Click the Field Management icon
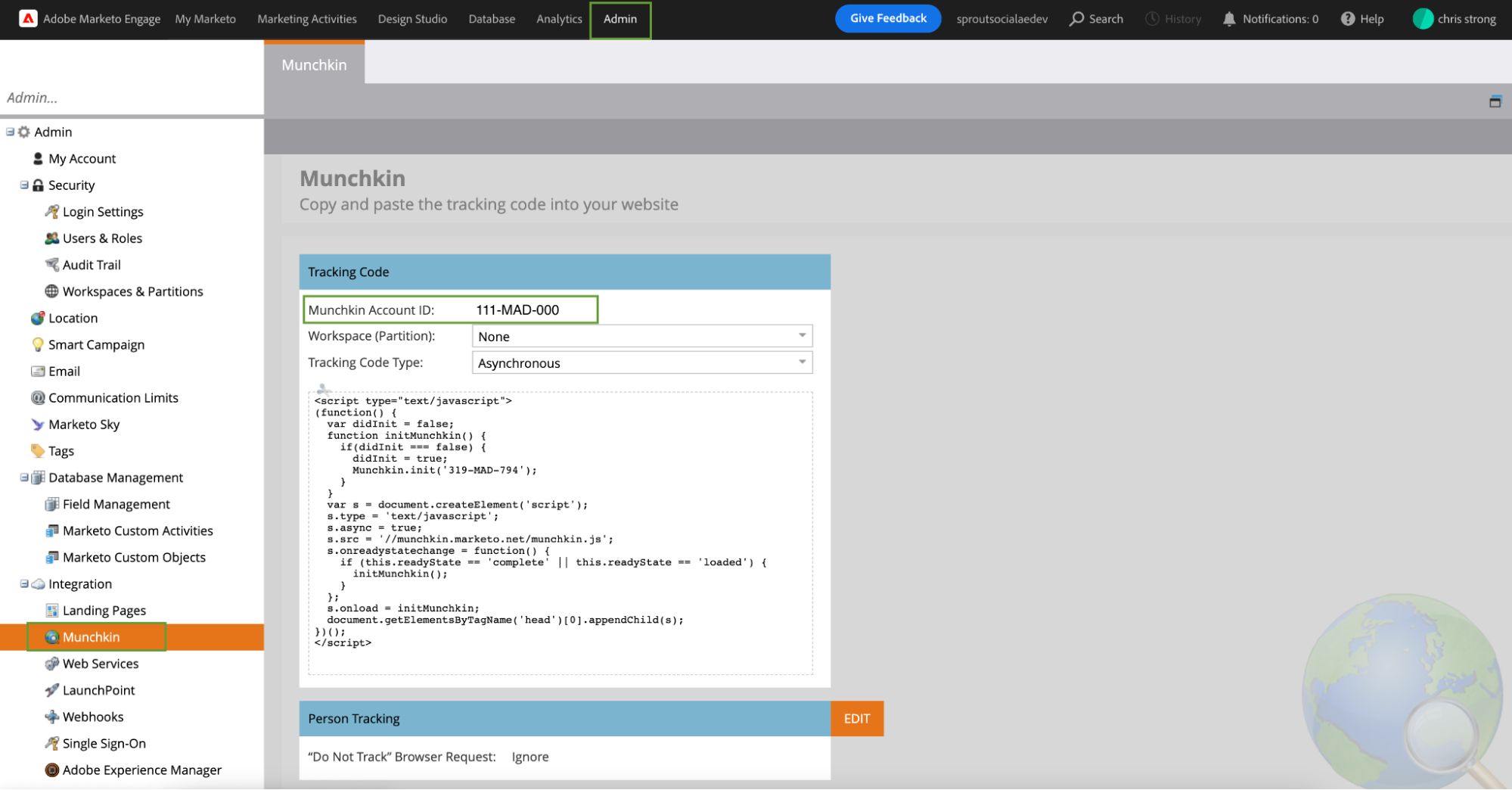Viewport: 1512px width, 790px height. click(51, 504)
